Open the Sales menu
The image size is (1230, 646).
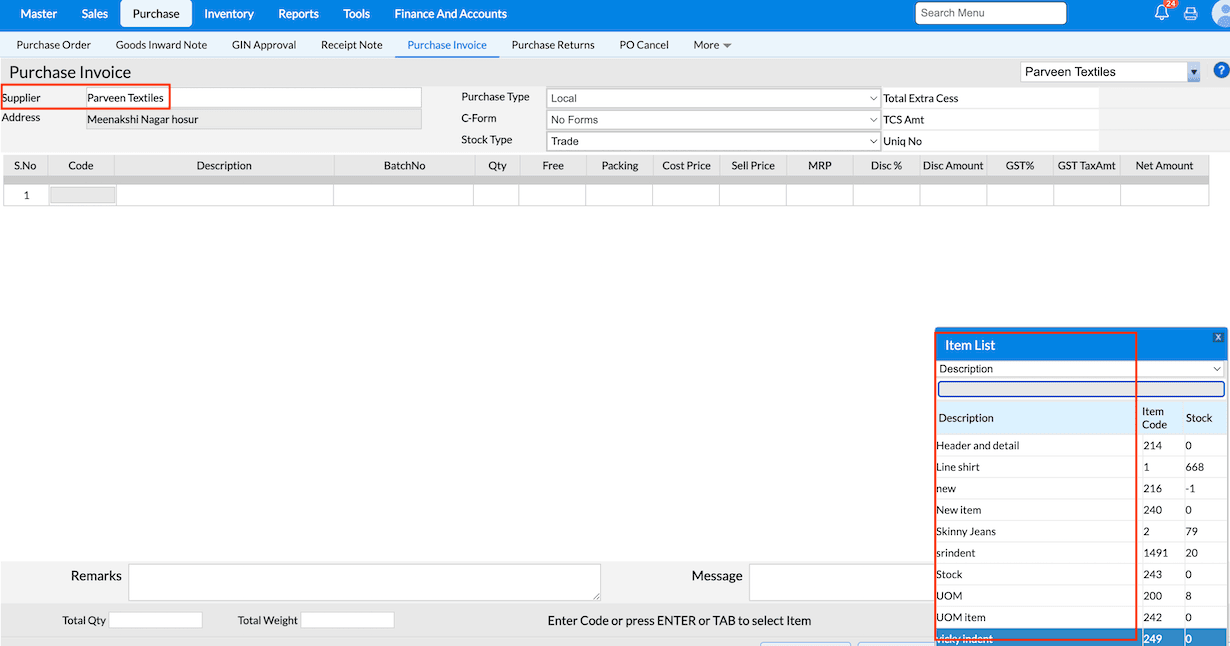(95, 14)
